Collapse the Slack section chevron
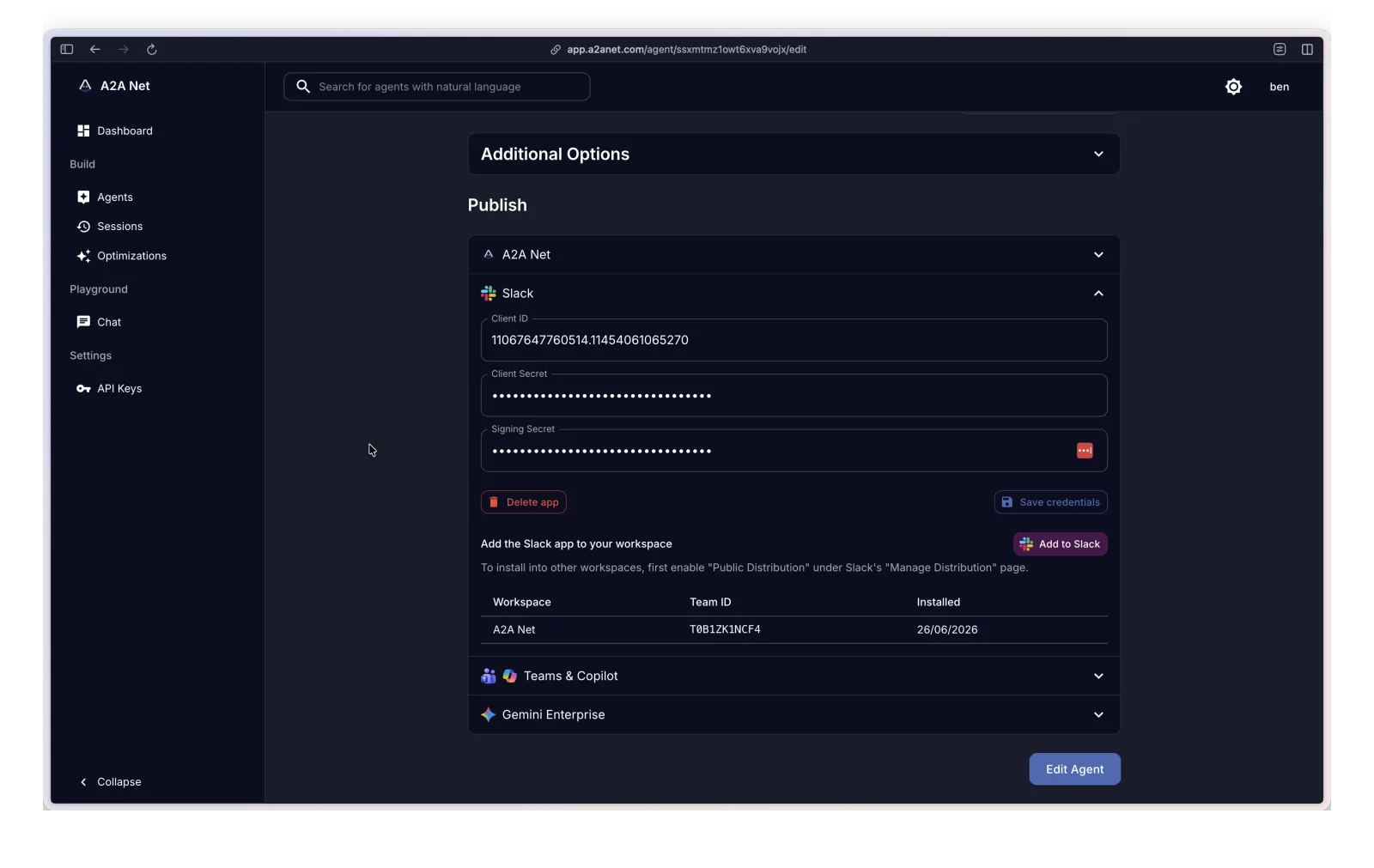This screenshot has width=1374, height=868. click(1098, 294)
